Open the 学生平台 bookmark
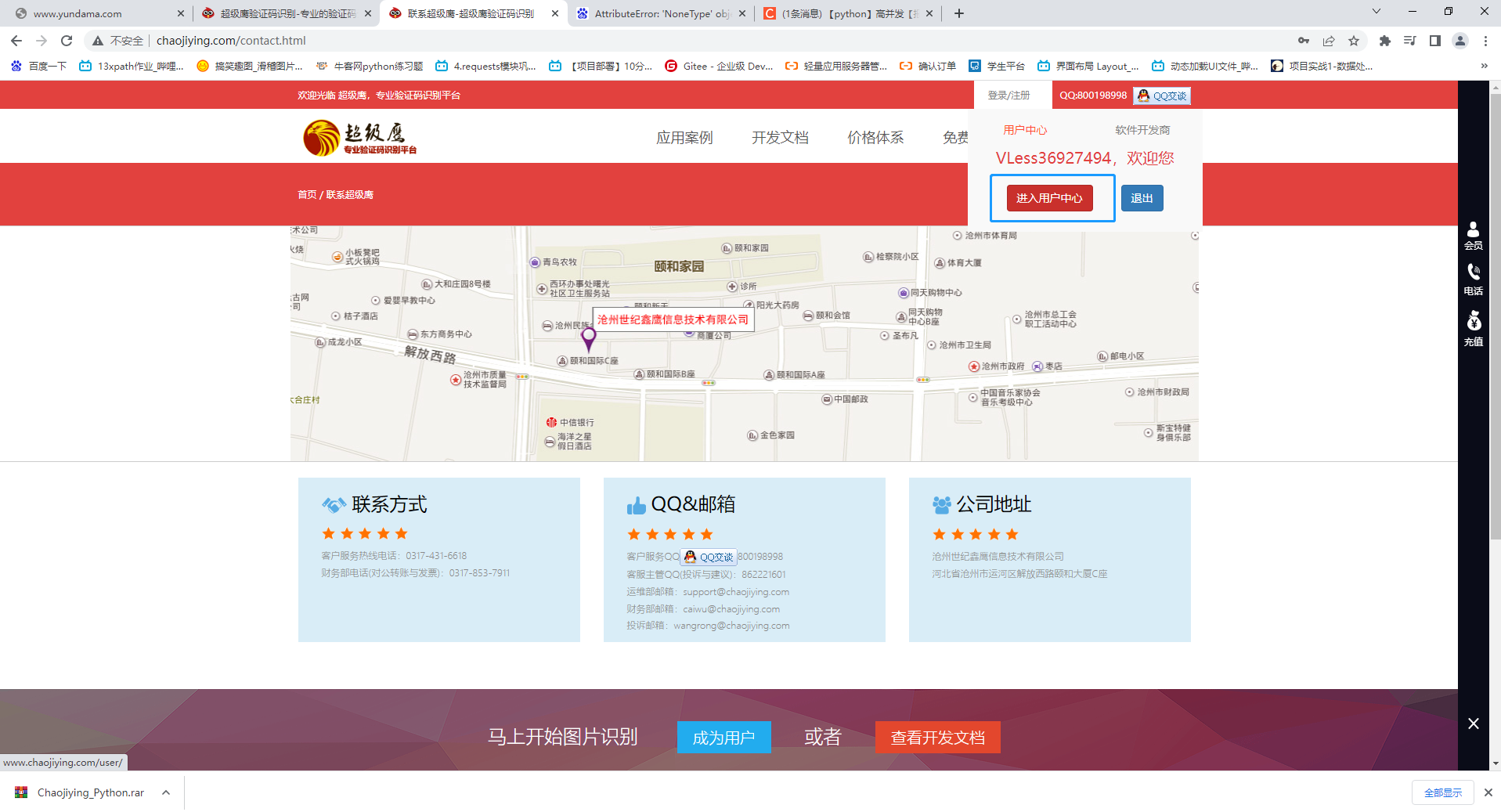 [997, 67]
